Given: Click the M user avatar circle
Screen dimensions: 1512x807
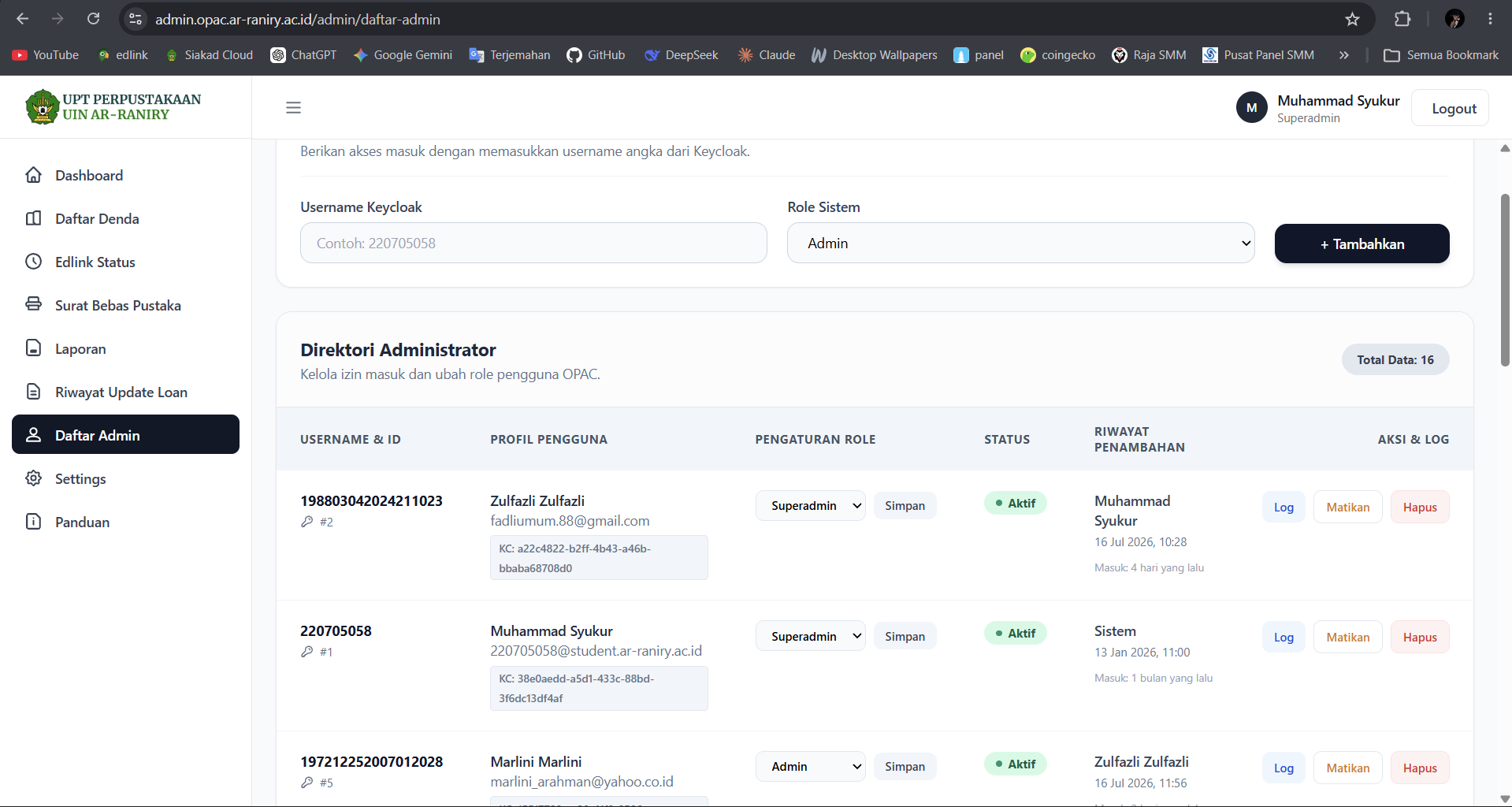Looking at the screenshot, I should tap(1251, 108).
